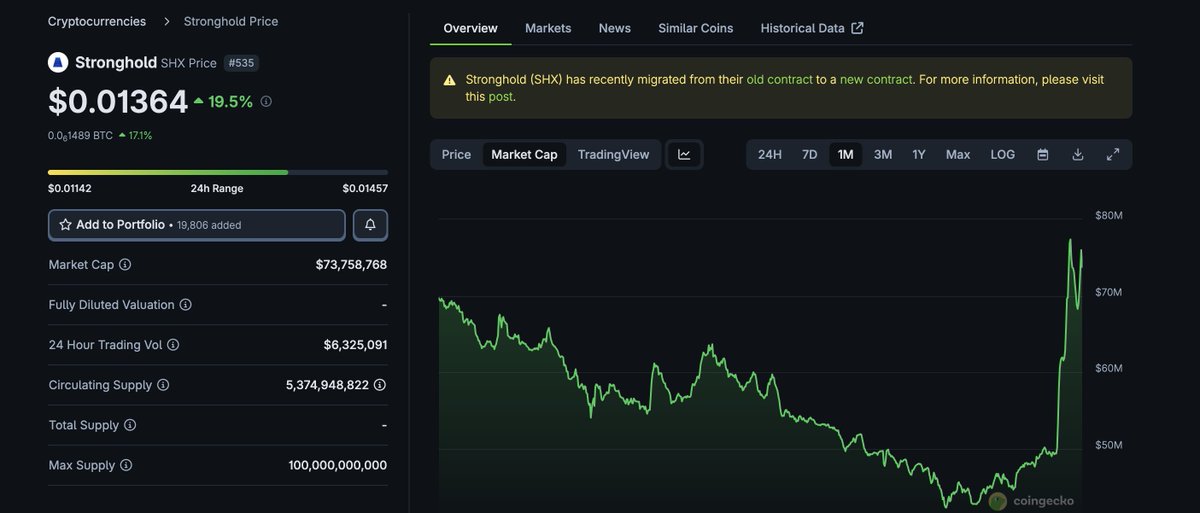
Task: Open the News tab
Action: tap(615, 28)
